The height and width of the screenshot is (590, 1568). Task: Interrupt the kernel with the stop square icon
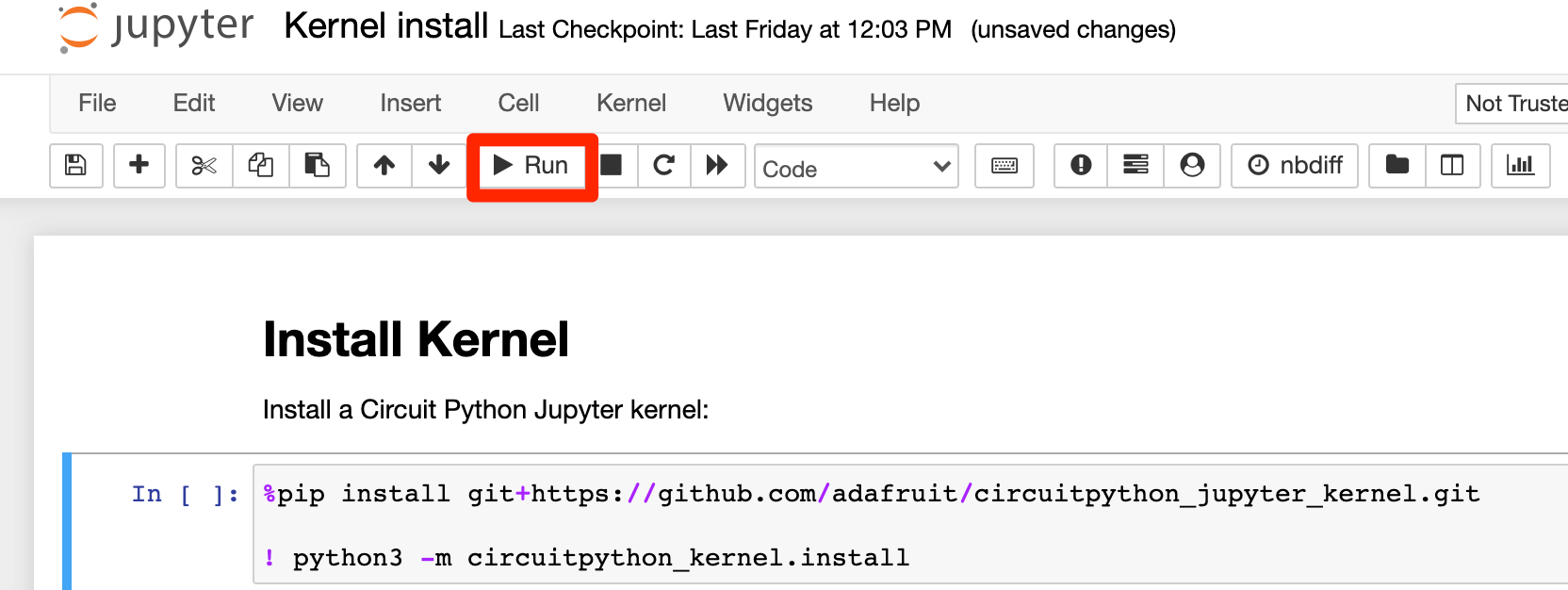pyautogui.click(x=612, y=166)
